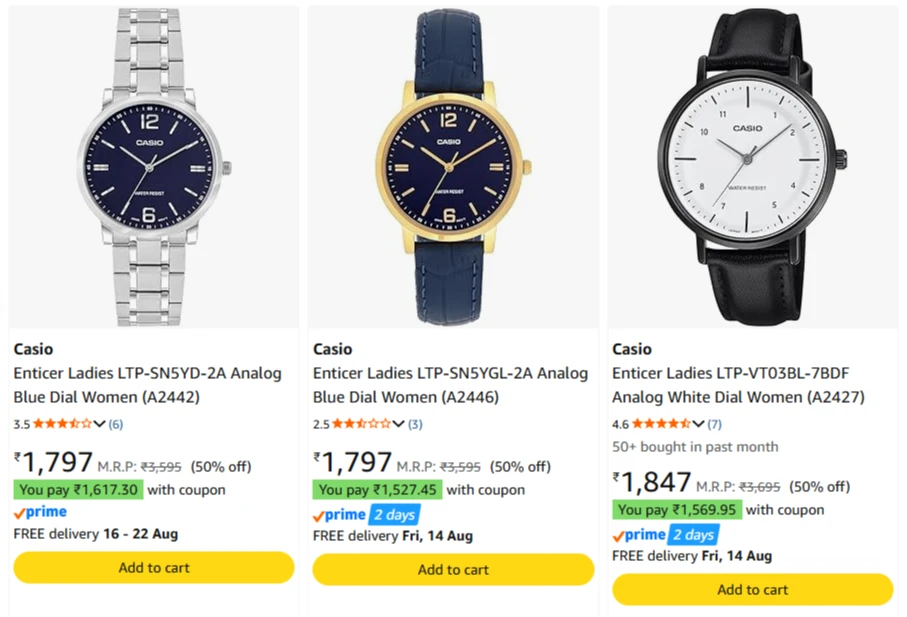Screen dimensions: 907x617
Task: Expand the rating chevron next to 2.5 stars
Action: coord(399,424)
